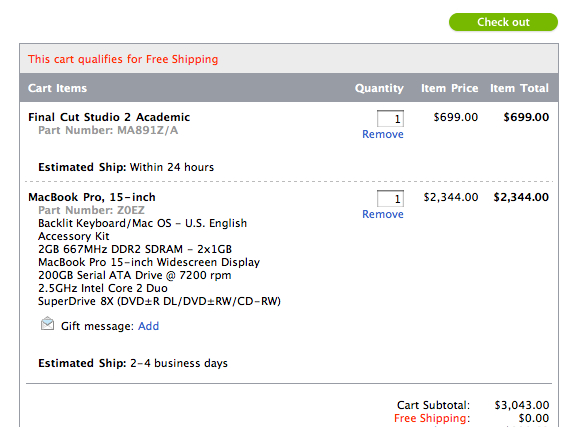This screenshot has width=580, height=427.
Task: Remove the MacBook Pro 15-inch from cart
Action: pos(382,214)
